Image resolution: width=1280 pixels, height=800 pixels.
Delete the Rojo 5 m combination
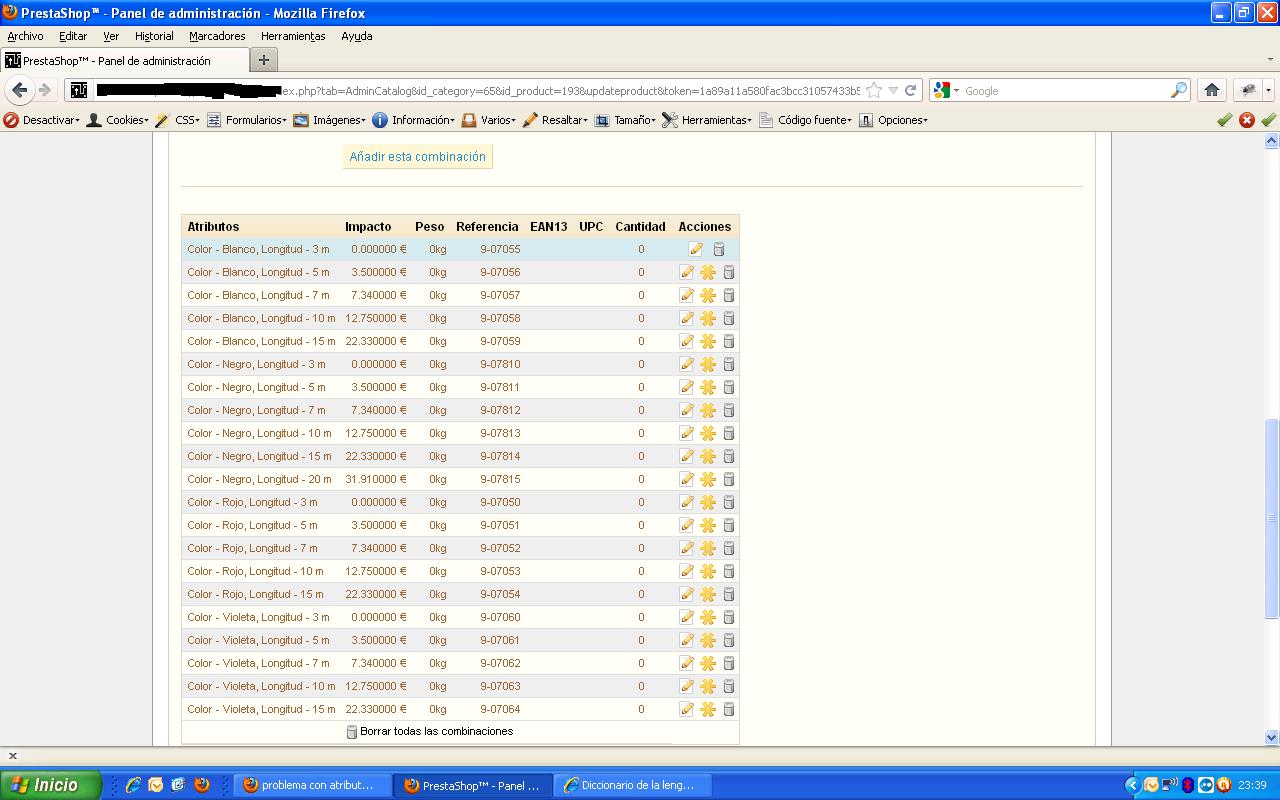pyautogui.click(x=729, y=525)
